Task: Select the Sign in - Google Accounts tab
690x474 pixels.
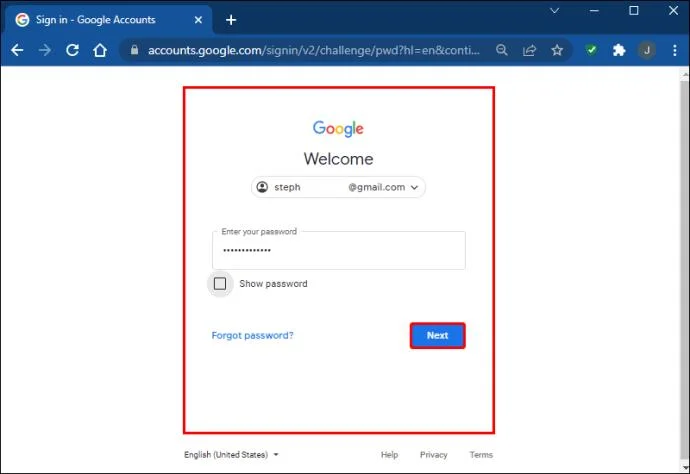Action: [x=108, y=20]
